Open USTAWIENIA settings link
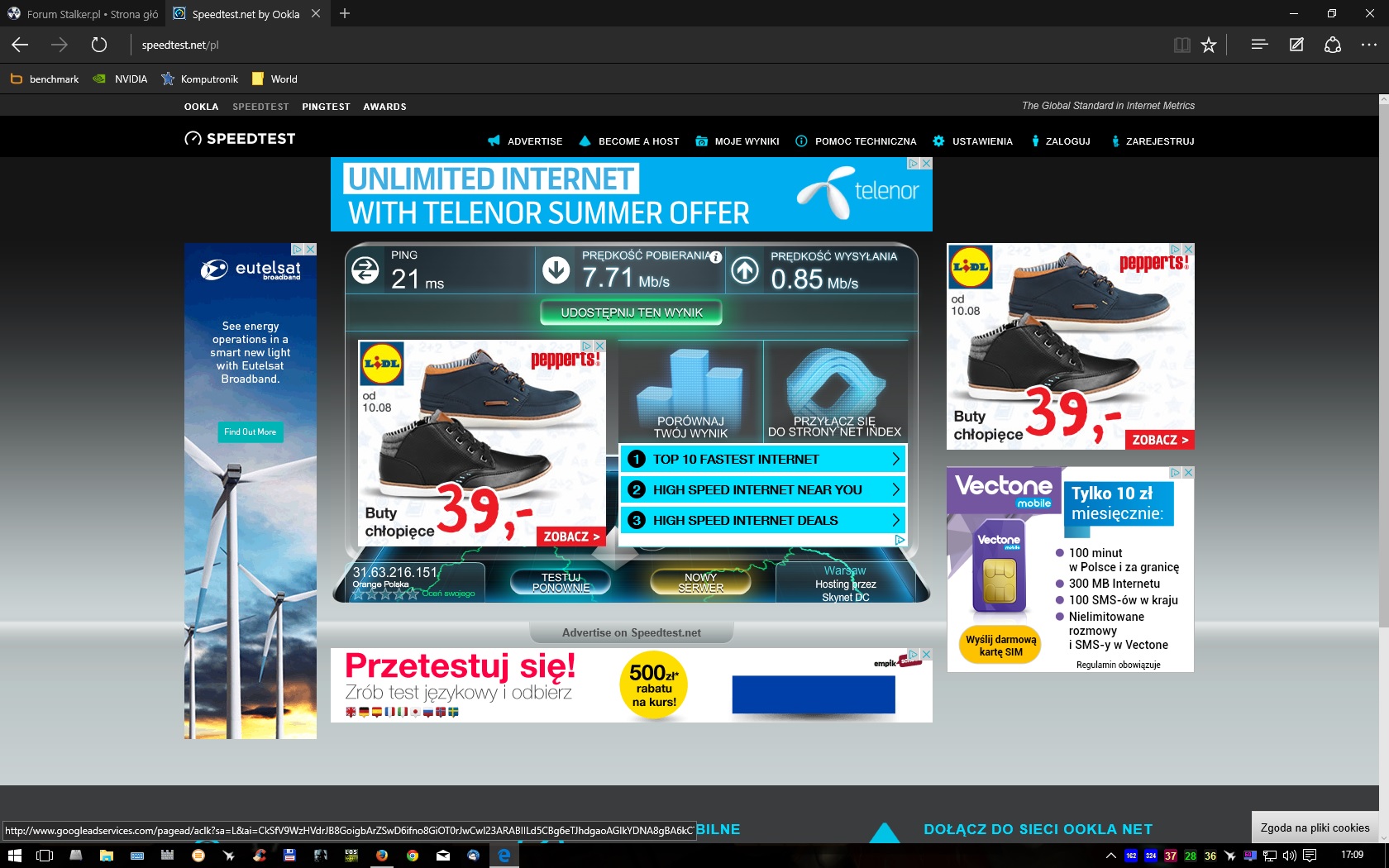Image resolution: width=1389 pixels, height=868 pixels. [972, 141]
